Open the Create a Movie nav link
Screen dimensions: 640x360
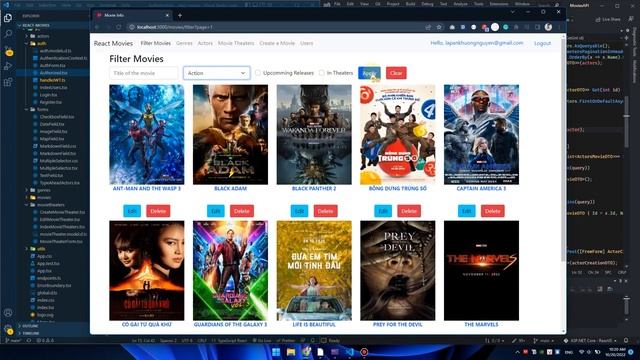coord(277,43)
